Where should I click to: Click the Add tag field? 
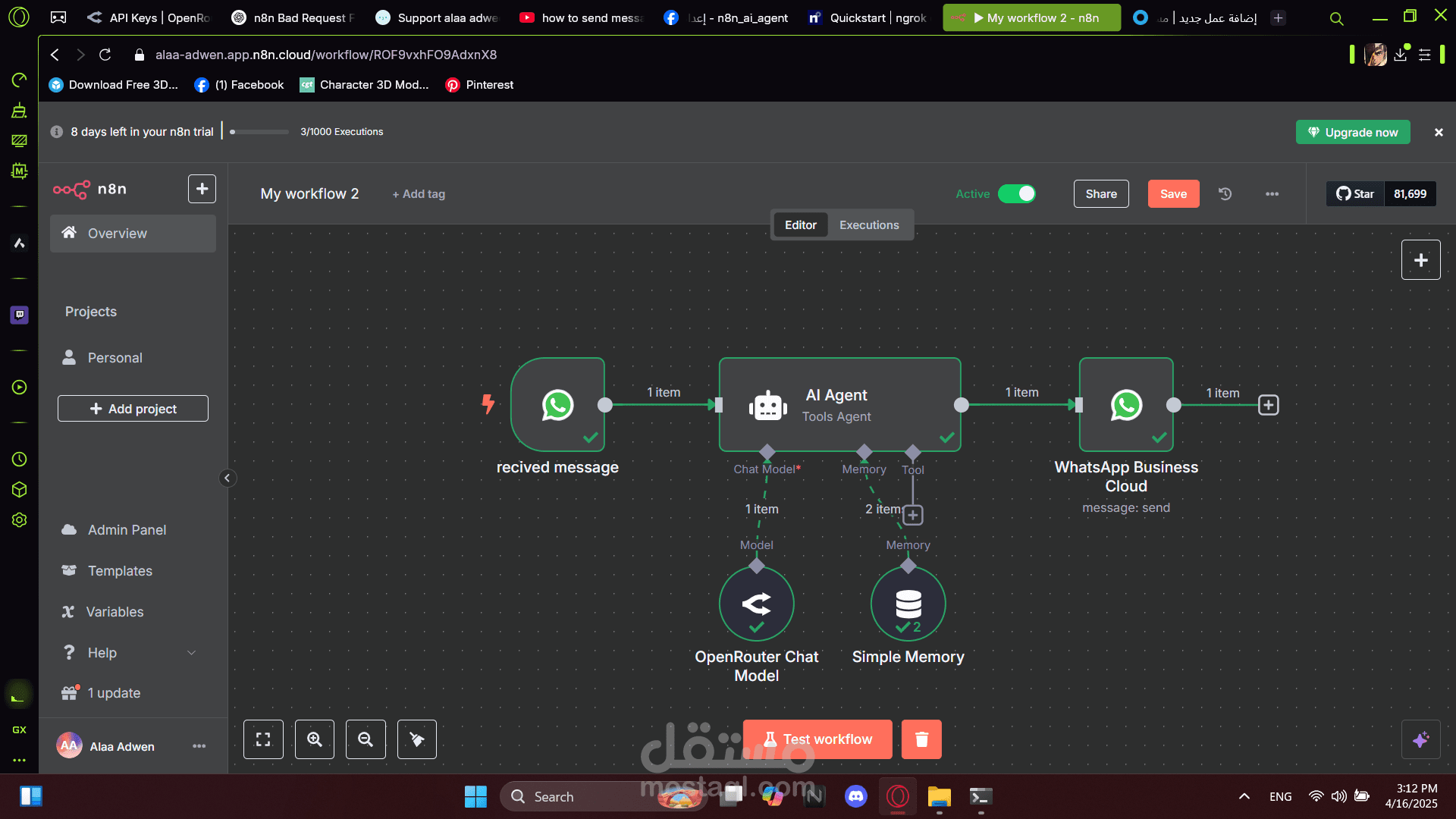(419, 194)
